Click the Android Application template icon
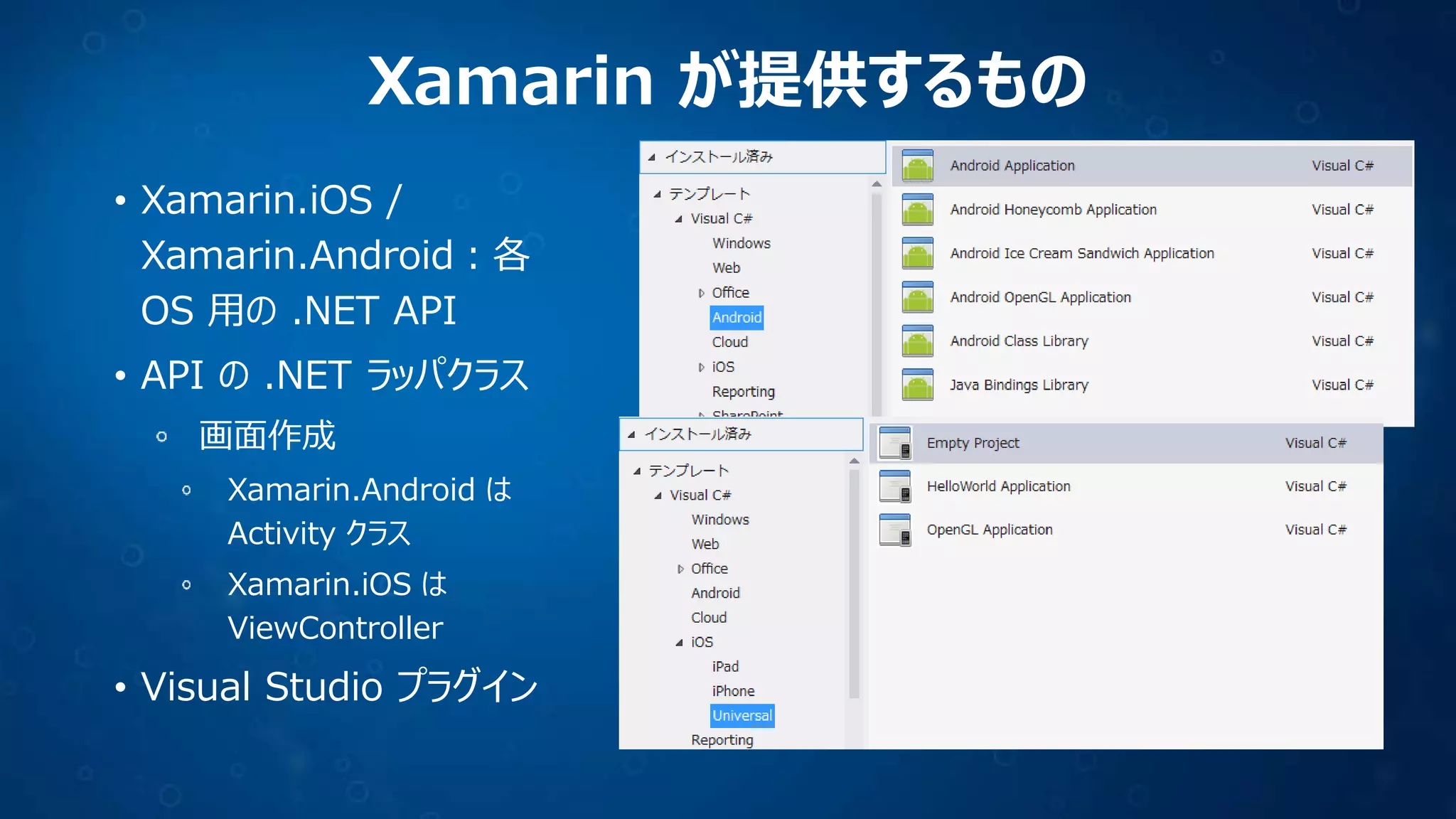This screenshot has height=819, width=1456. tap(917, 166)
